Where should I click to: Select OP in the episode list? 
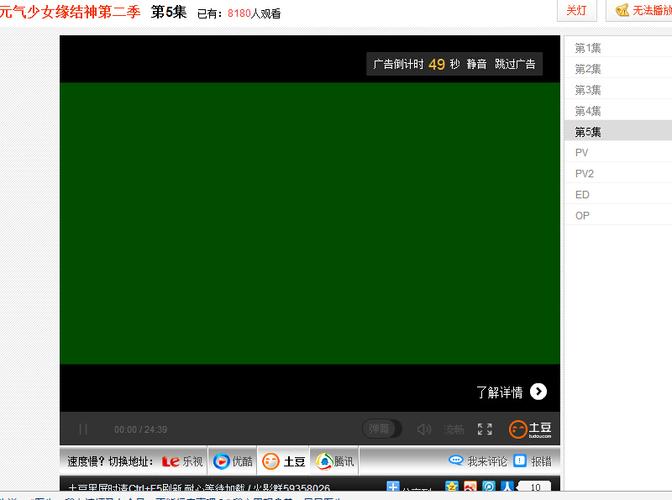pos(618,216)
